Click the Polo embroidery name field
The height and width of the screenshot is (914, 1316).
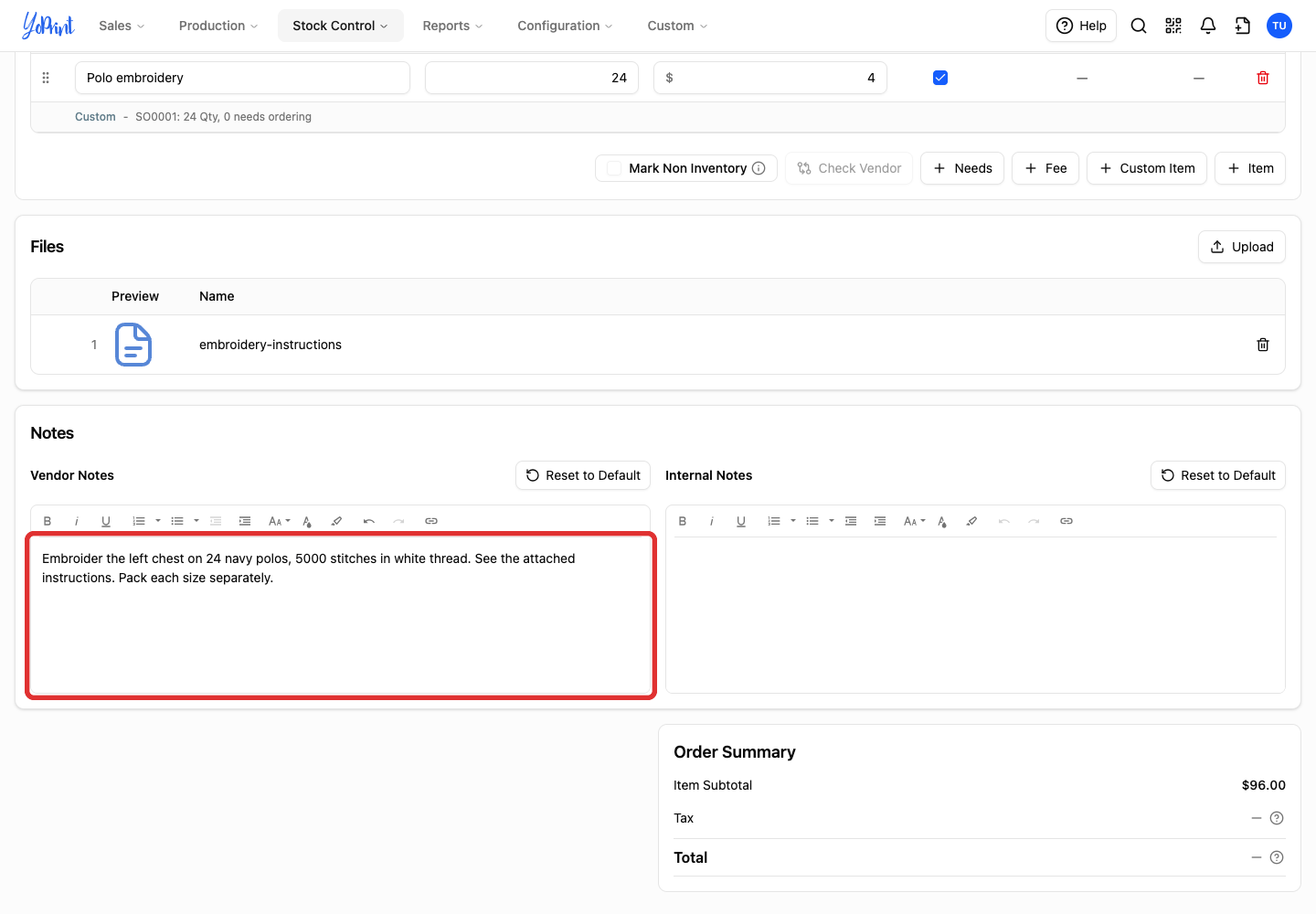242,78
